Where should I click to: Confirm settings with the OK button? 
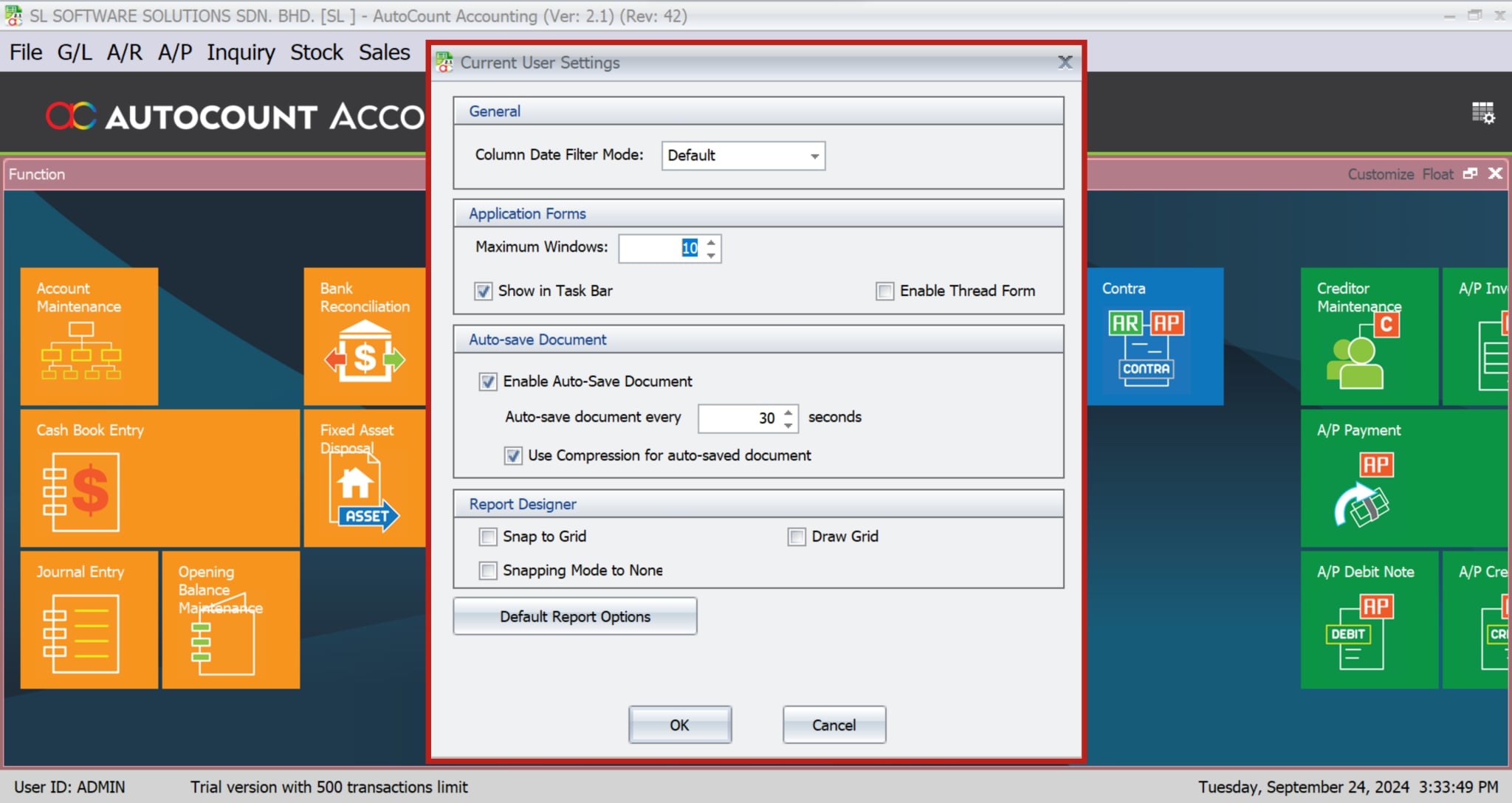pyautogui.click(x=679, y=724)
